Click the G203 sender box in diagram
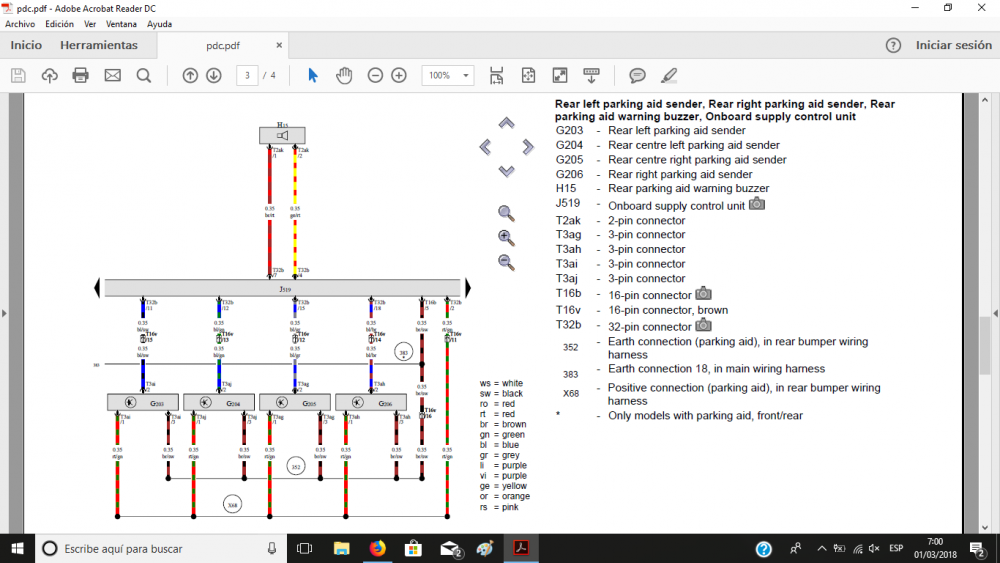The image size is (1000, 563). point(143,402)
